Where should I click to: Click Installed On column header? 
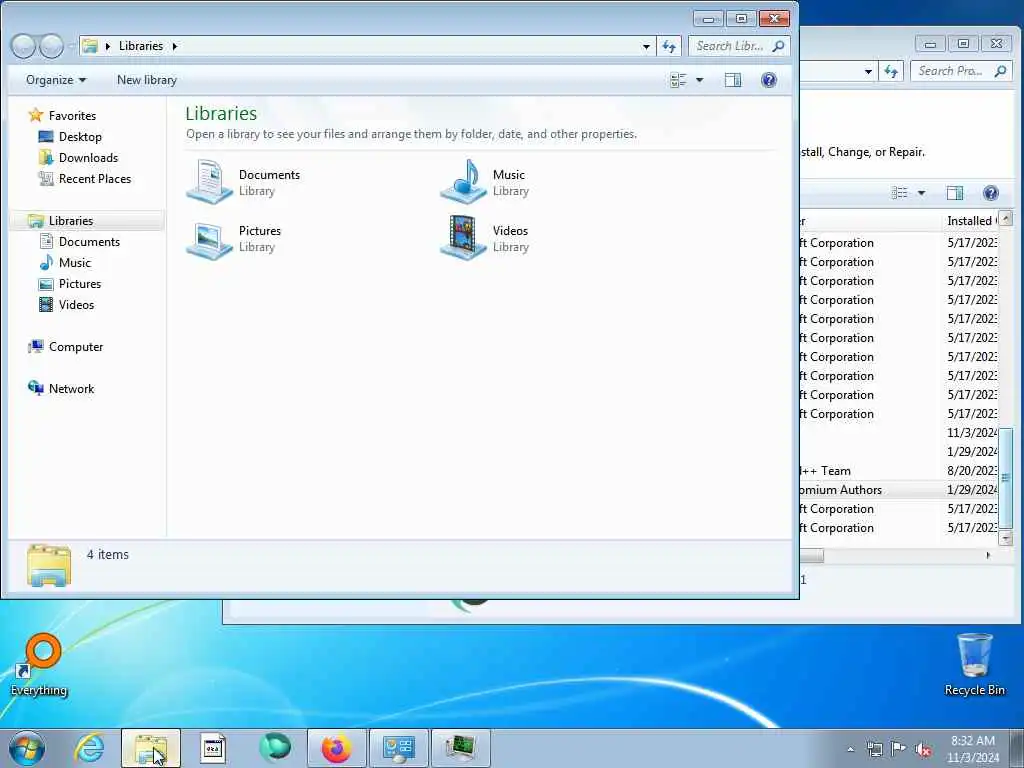970,221
